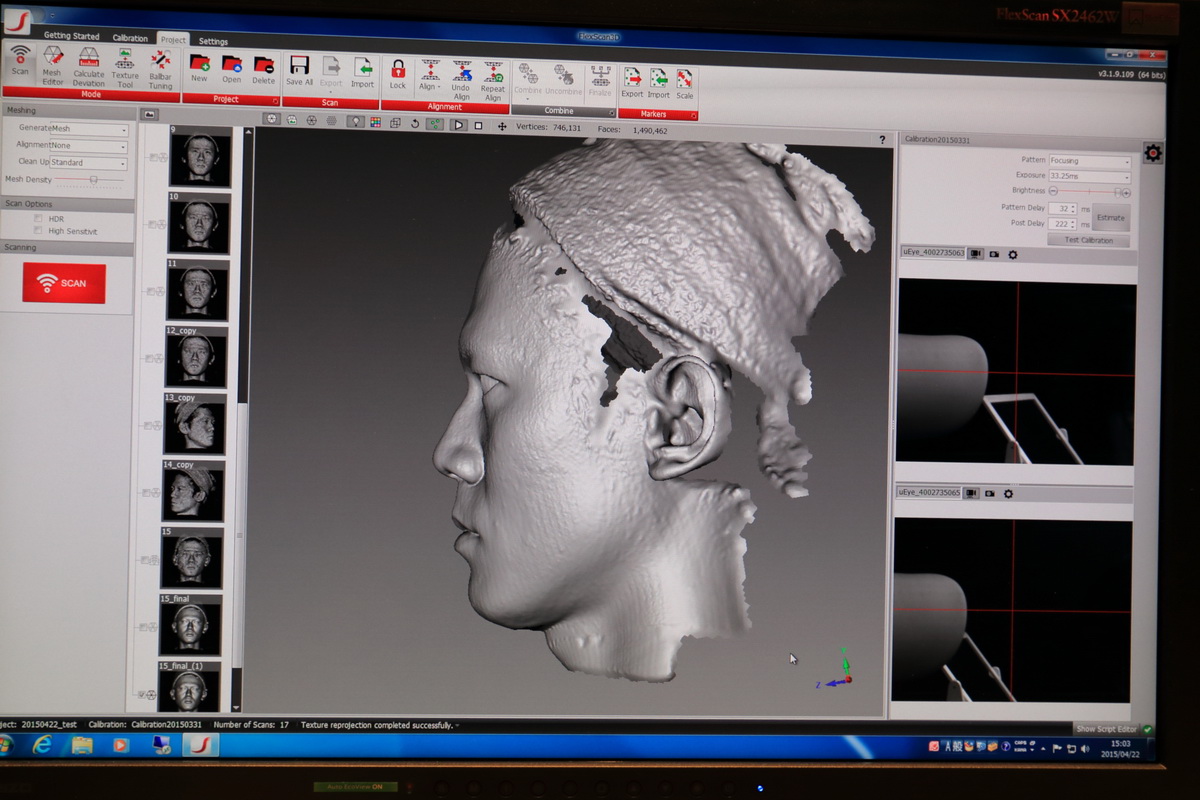Enable the HDR scan option
Image resolution: width=1200 pixels, height=800 pixels.
39,218
